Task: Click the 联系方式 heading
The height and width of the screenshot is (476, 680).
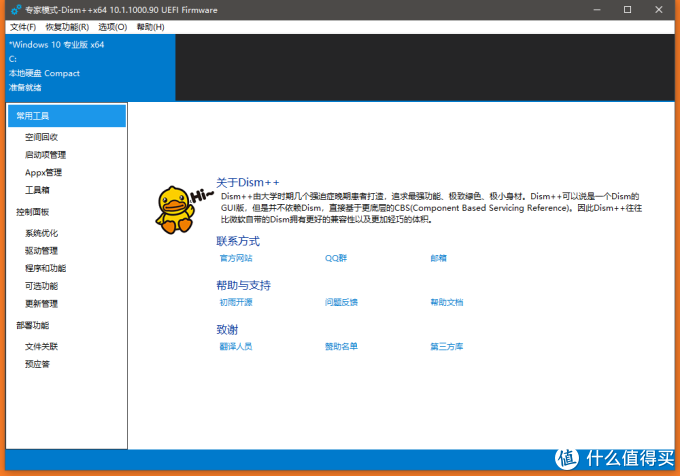Action: point(238,241)
